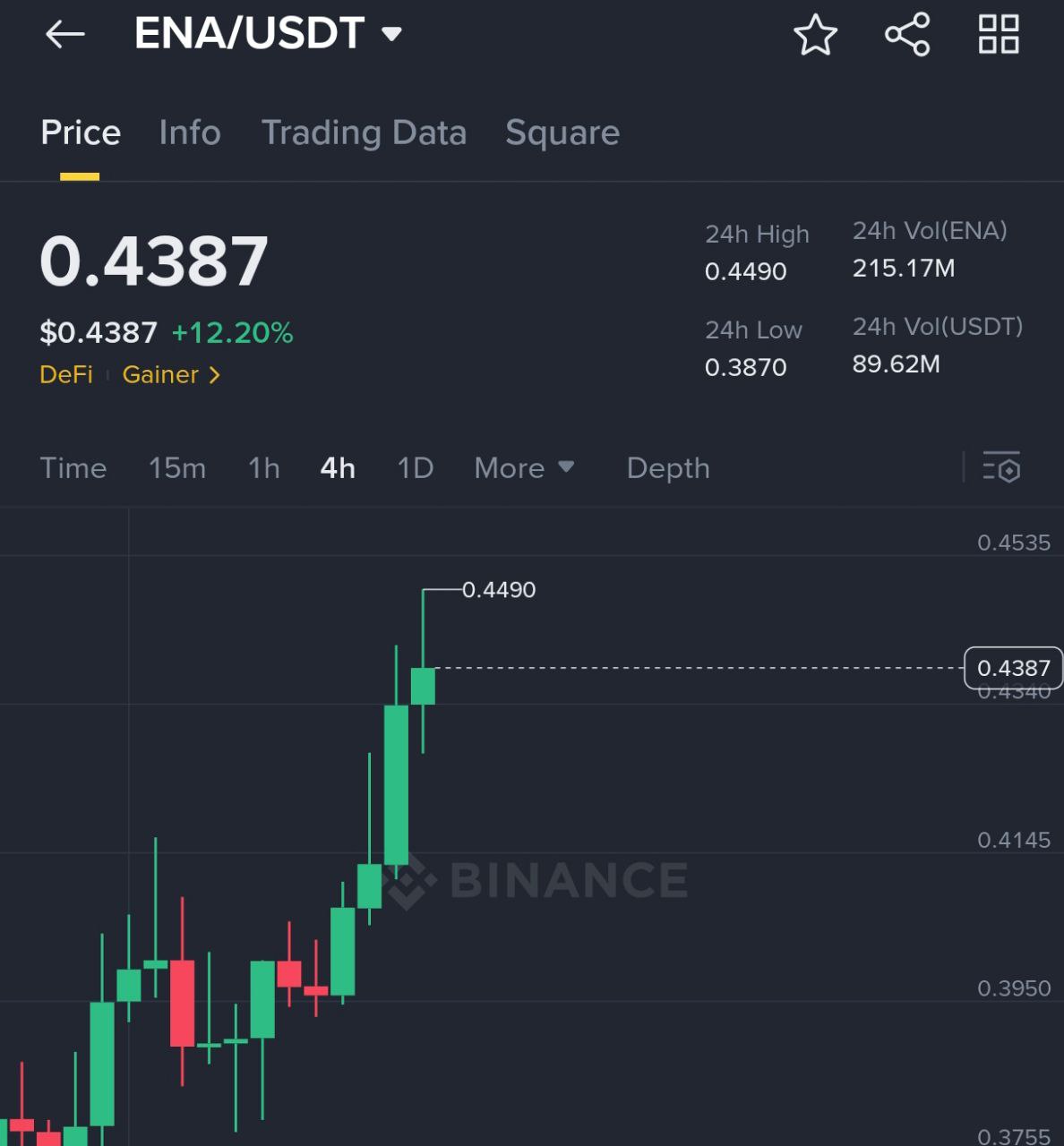Tap the 0.4490 high marker on chart
1064x1146 pixels.
(499, 590)
